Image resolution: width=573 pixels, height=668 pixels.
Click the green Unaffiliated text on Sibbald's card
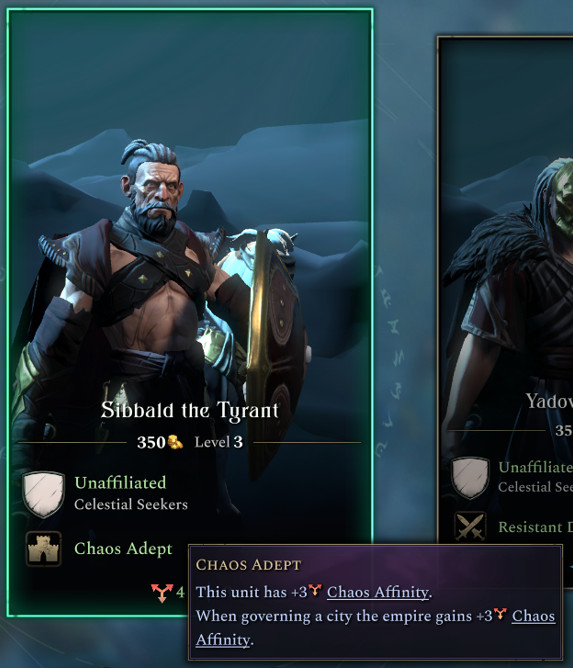coord(120,483)
